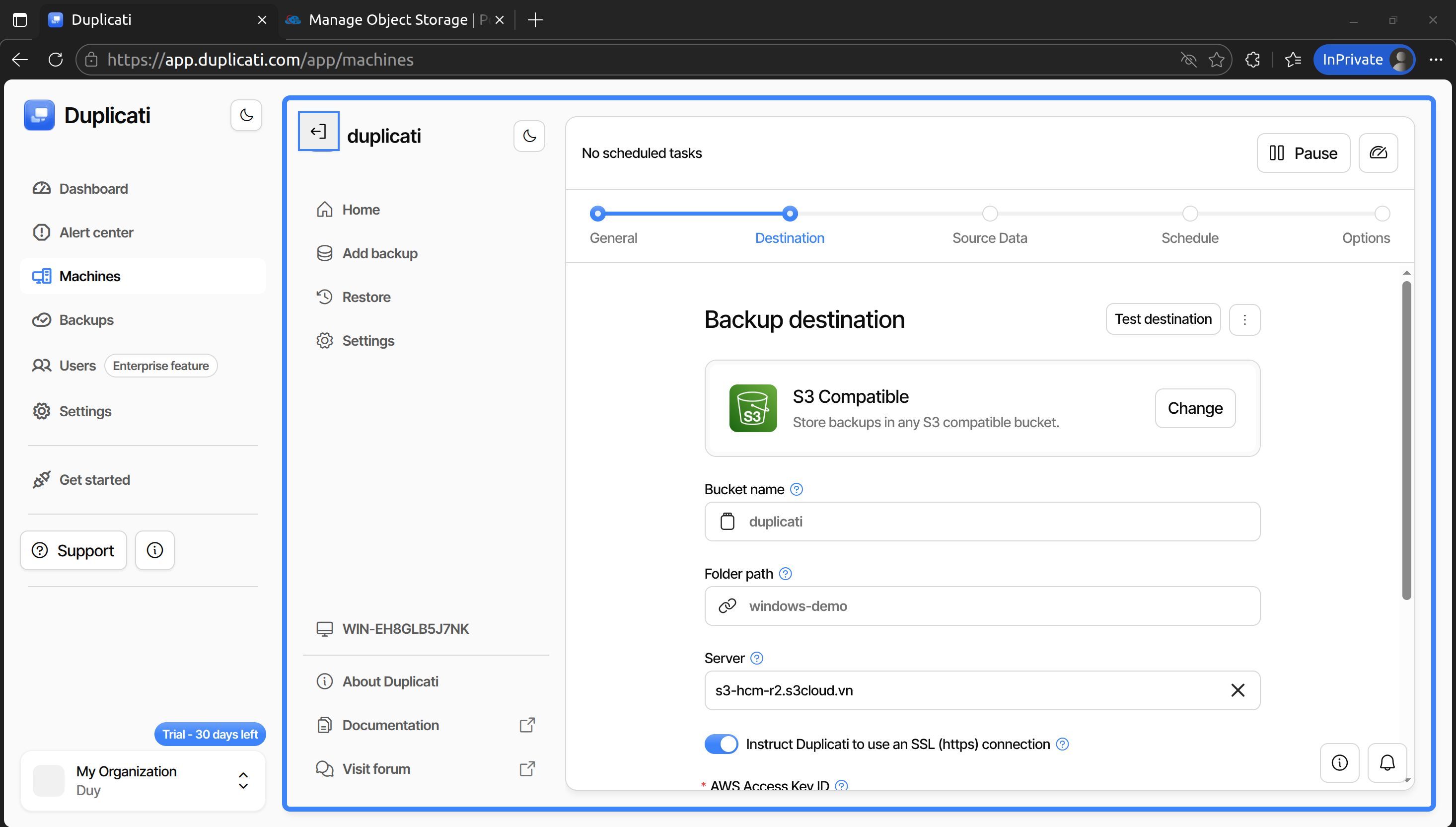Open the notifications bell icon
This screenshot has width=1456, height=827.
click(x=1386, y=763)
